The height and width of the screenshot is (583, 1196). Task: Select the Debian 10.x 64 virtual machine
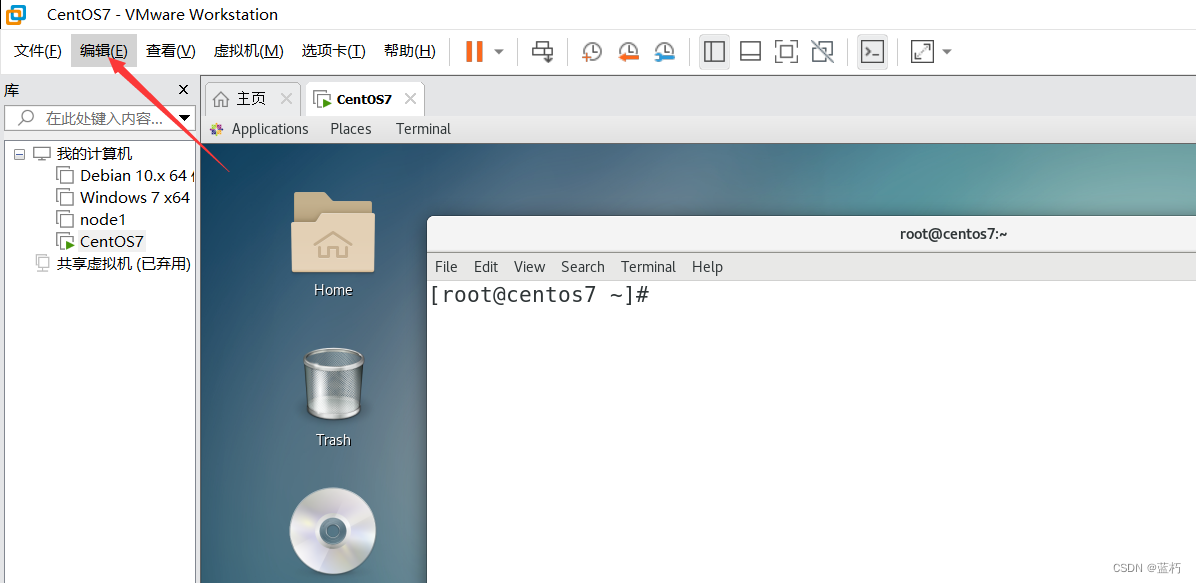pyautogui.click(x=137, y=176)
